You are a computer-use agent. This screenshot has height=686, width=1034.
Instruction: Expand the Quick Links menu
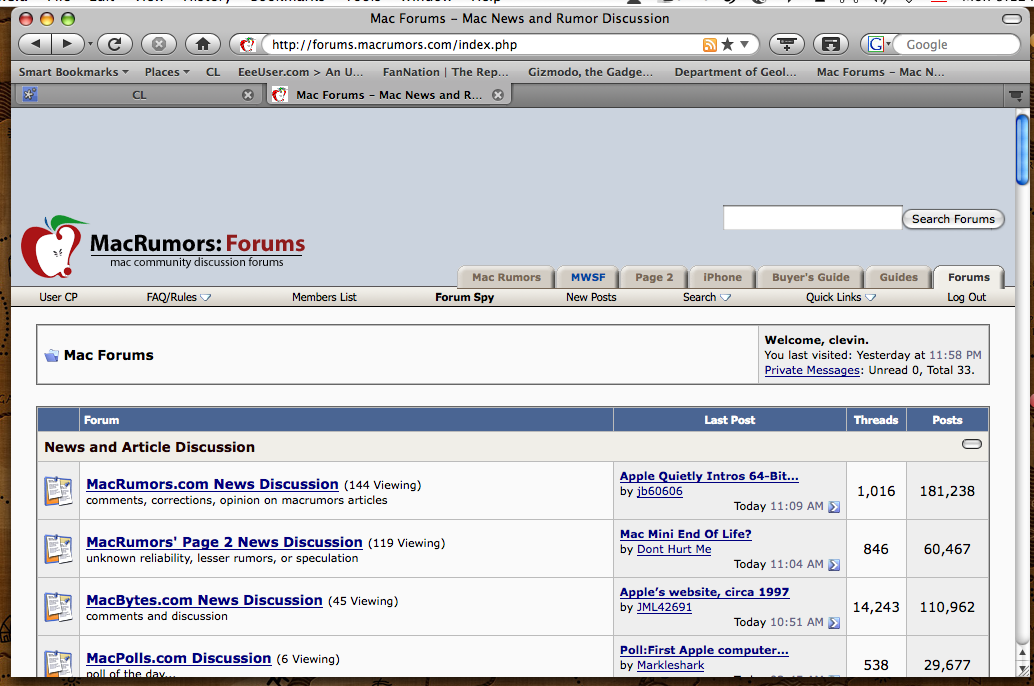tap(840, 297)
